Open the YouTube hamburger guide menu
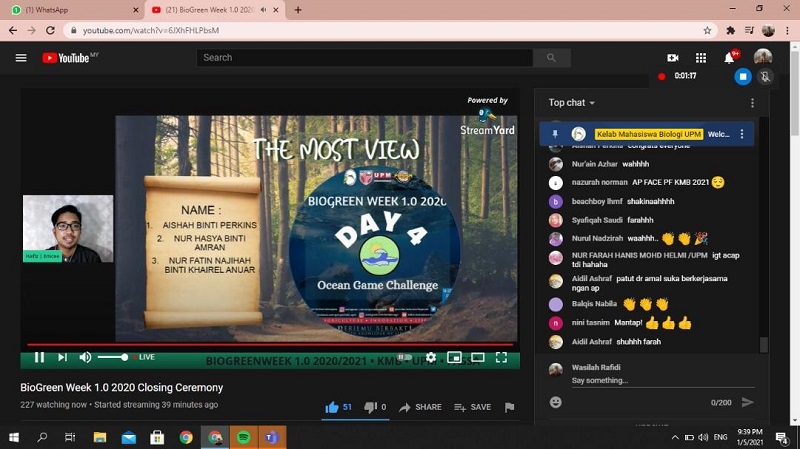Screen dimensions: 800x449 click(21, 58)
